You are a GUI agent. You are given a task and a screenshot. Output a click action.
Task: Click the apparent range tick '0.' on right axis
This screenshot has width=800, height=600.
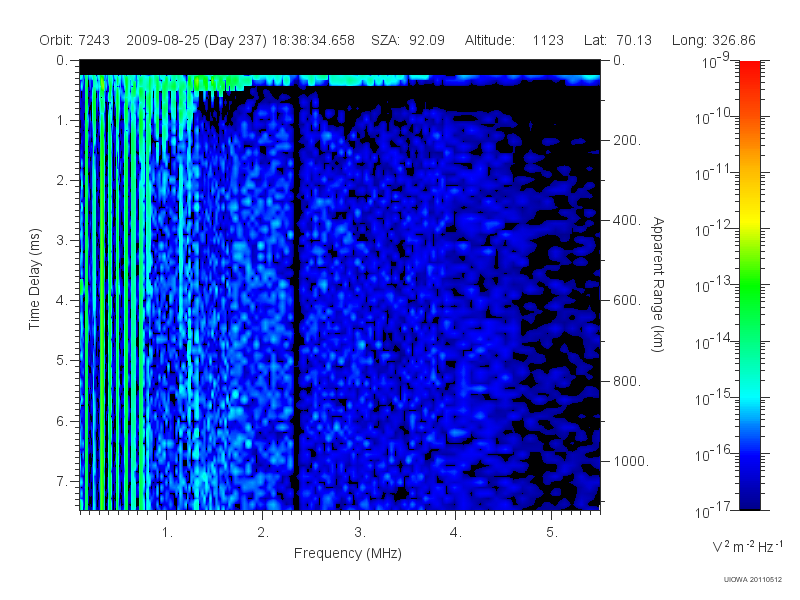619,61
